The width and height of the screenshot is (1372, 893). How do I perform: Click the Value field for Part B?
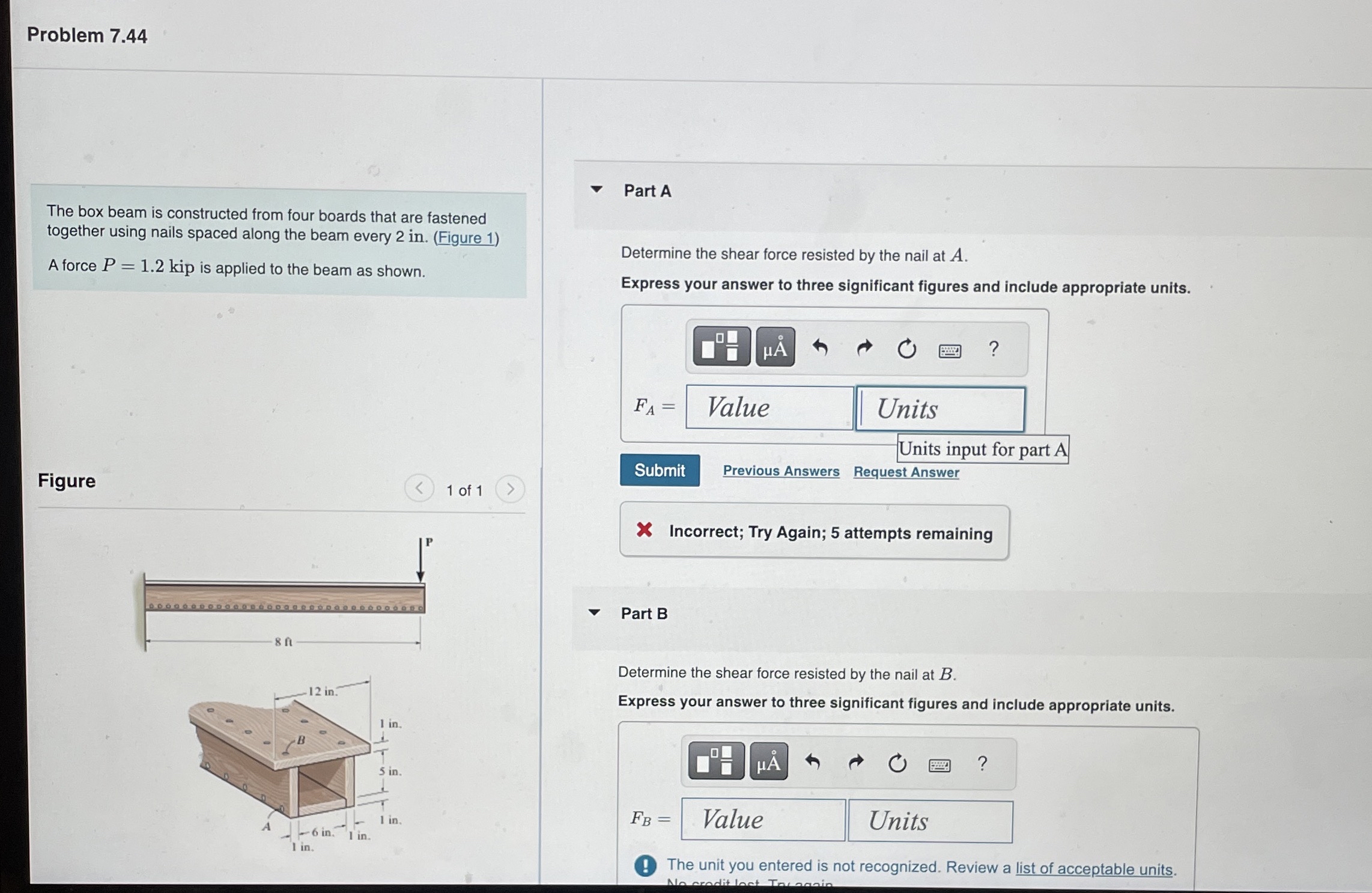(x=763, y=820)
